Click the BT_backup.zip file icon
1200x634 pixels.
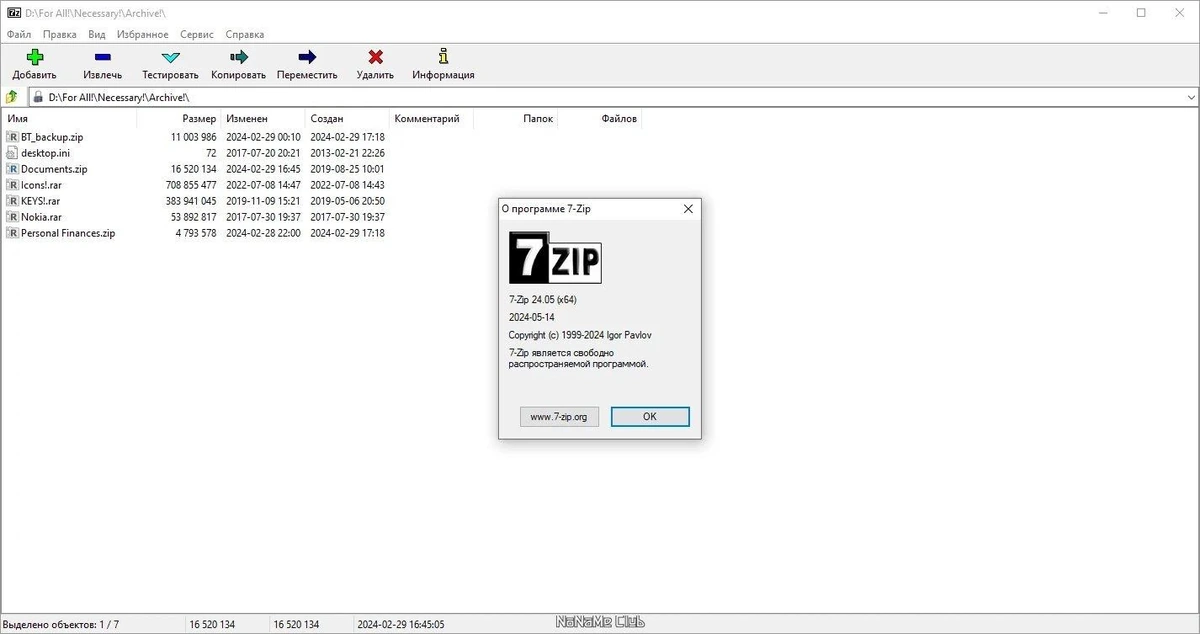click(x=13, y=137)
